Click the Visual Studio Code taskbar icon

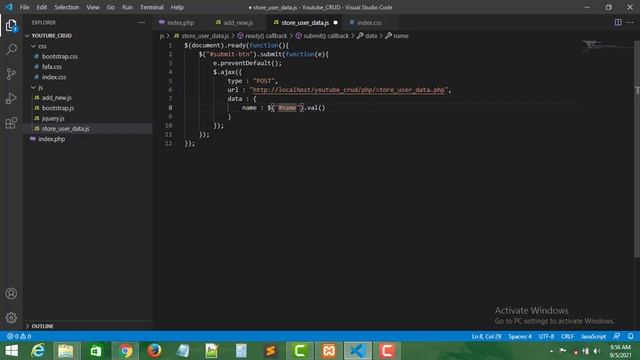[x=358, y=351]
